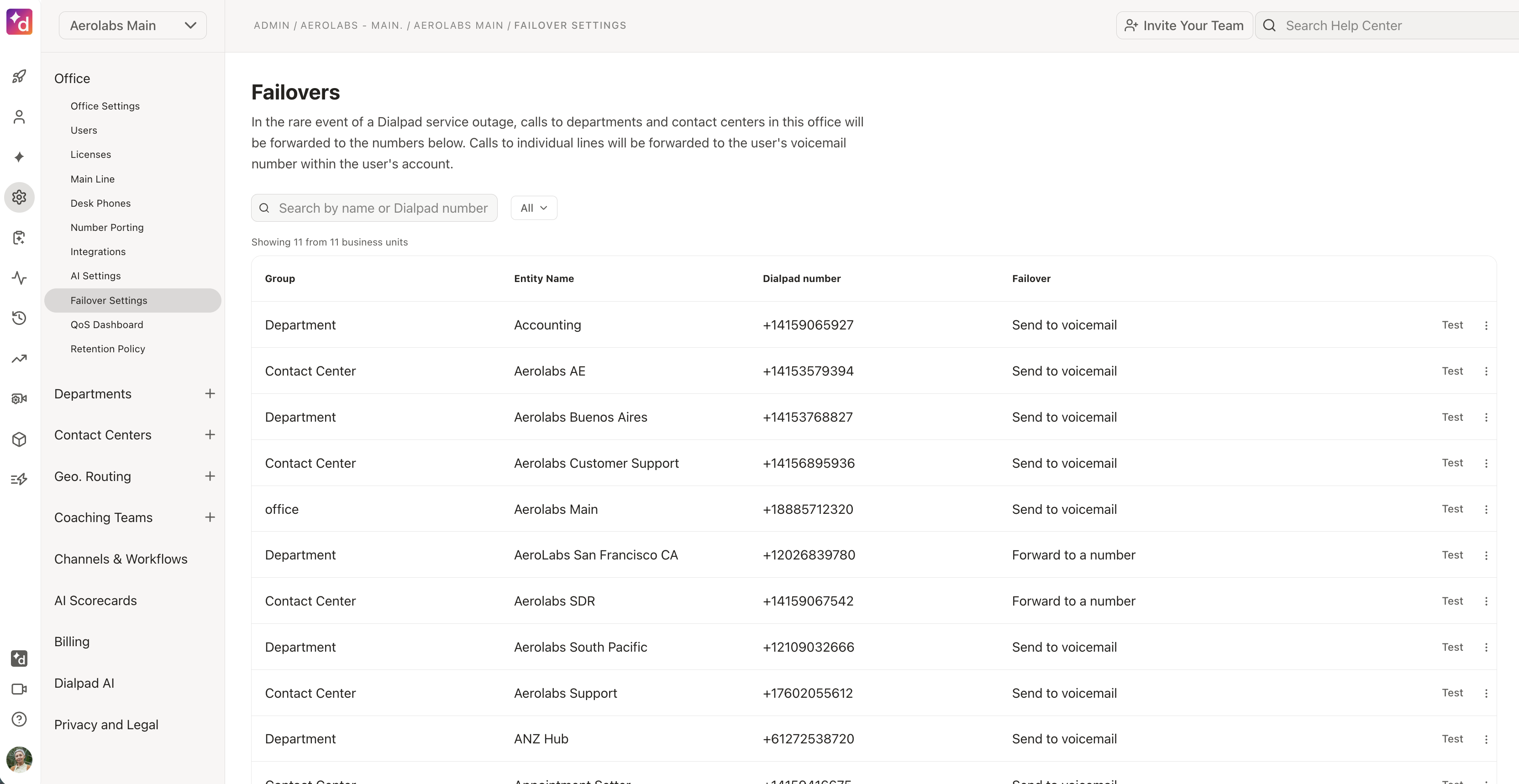Open the rocket launch icon in sidebar
The image size is (1519, 784).
click(x=20, y=76)
